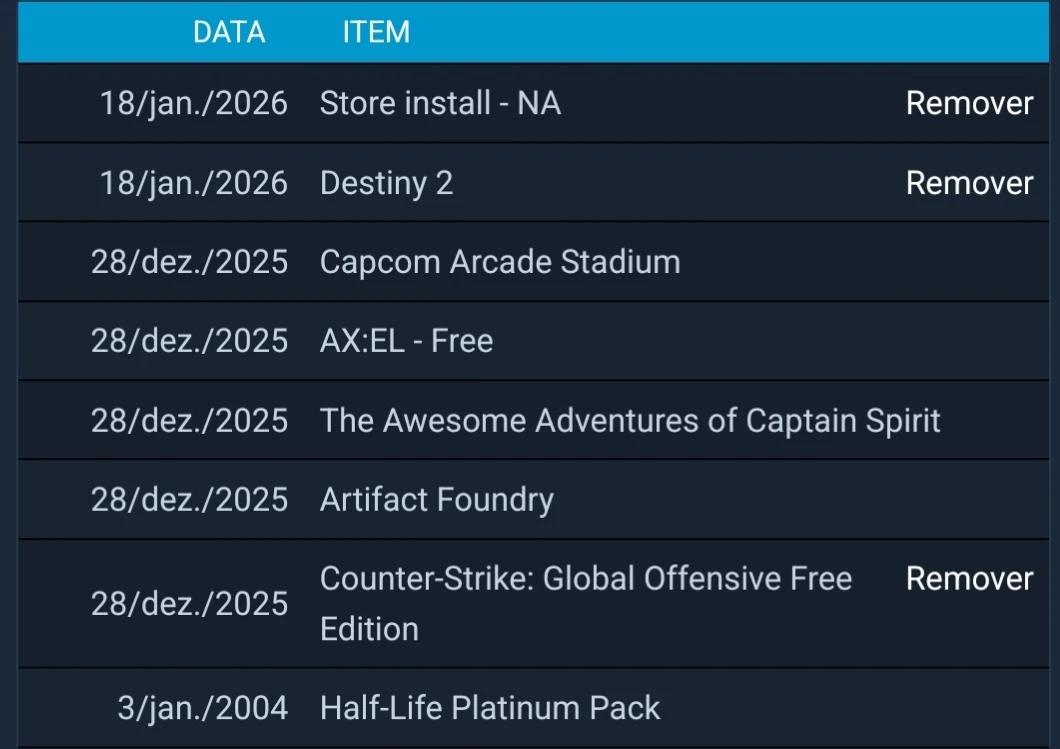Click the AX:EL - Free entry

click(x=406, y=341)
